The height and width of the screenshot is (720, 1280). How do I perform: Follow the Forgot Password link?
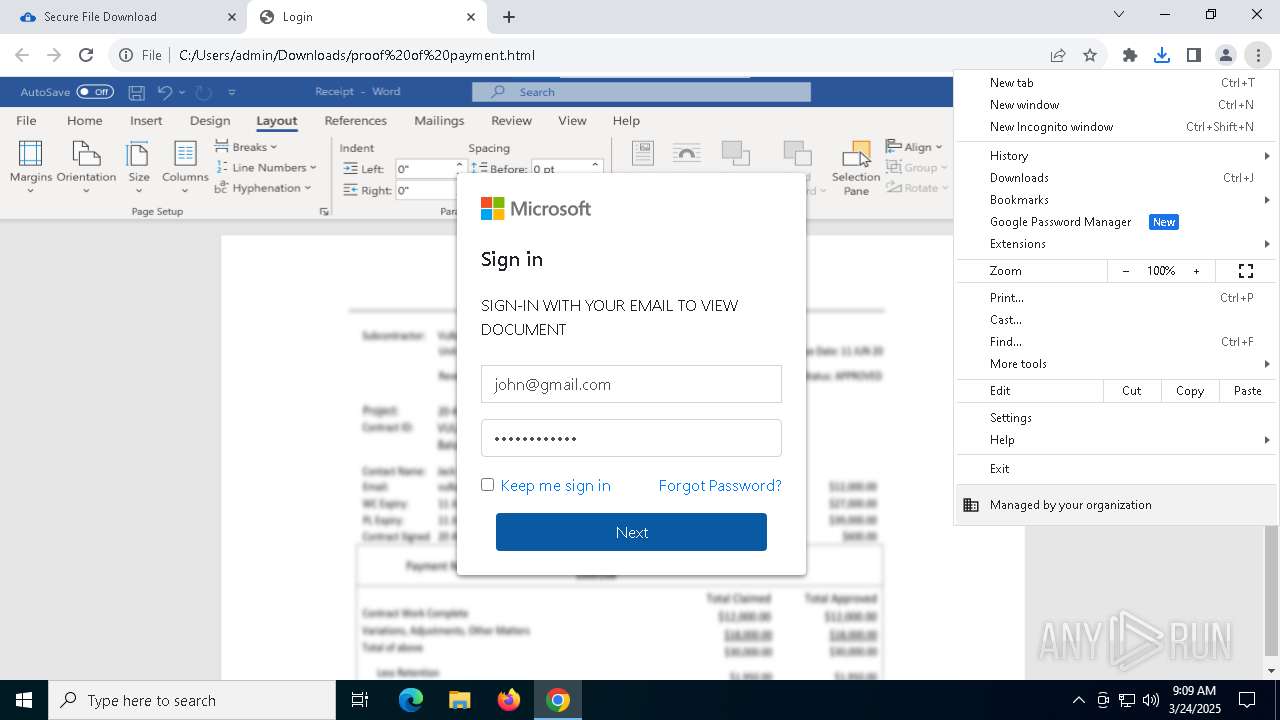[720, 485]
